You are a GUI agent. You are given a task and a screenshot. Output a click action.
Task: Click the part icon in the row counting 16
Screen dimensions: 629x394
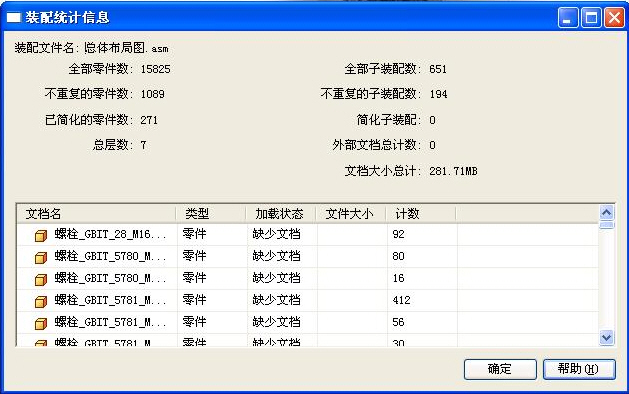point(41,279)
